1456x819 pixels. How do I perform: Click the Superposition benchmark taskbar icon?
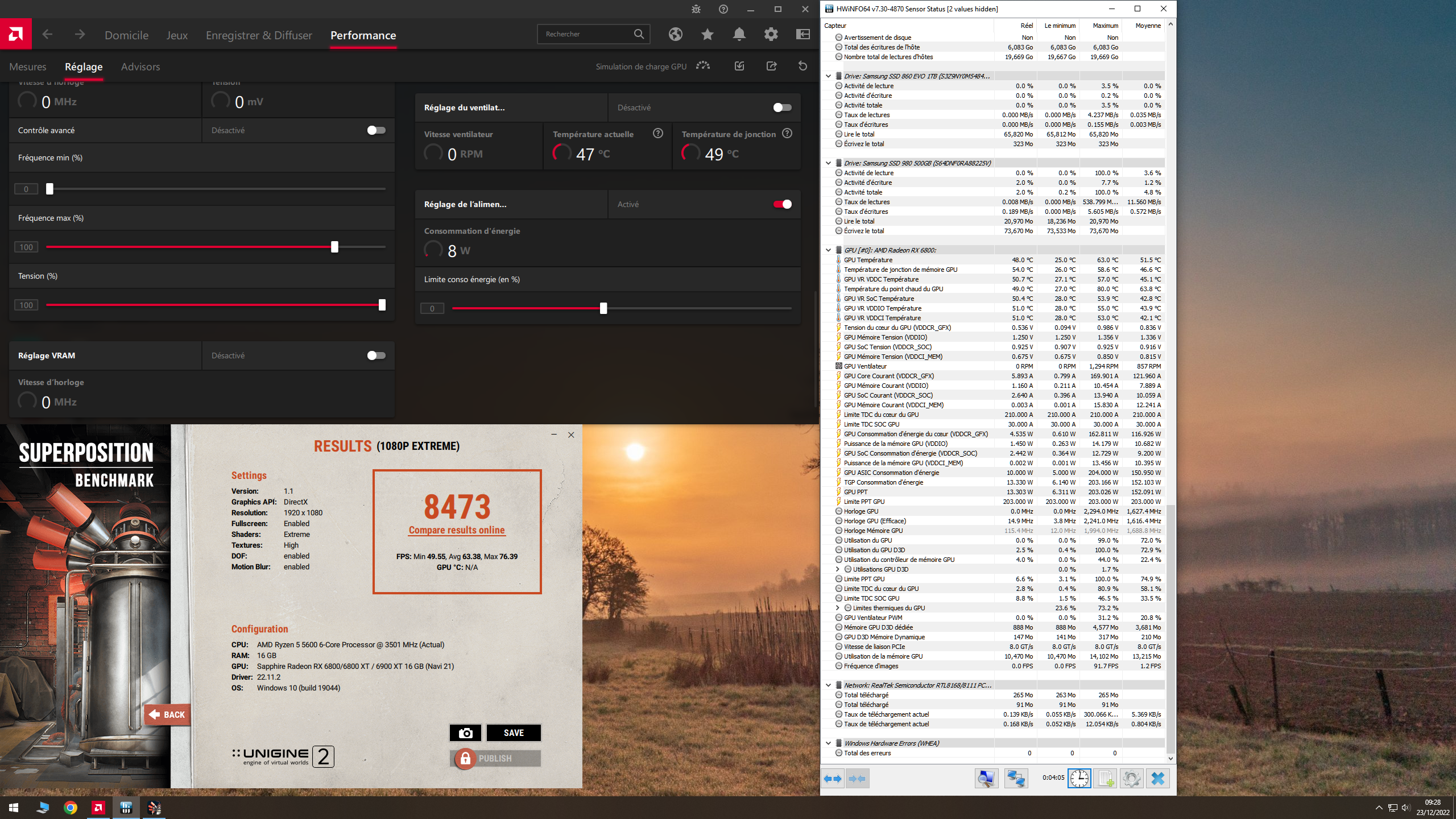pos(154,808)
